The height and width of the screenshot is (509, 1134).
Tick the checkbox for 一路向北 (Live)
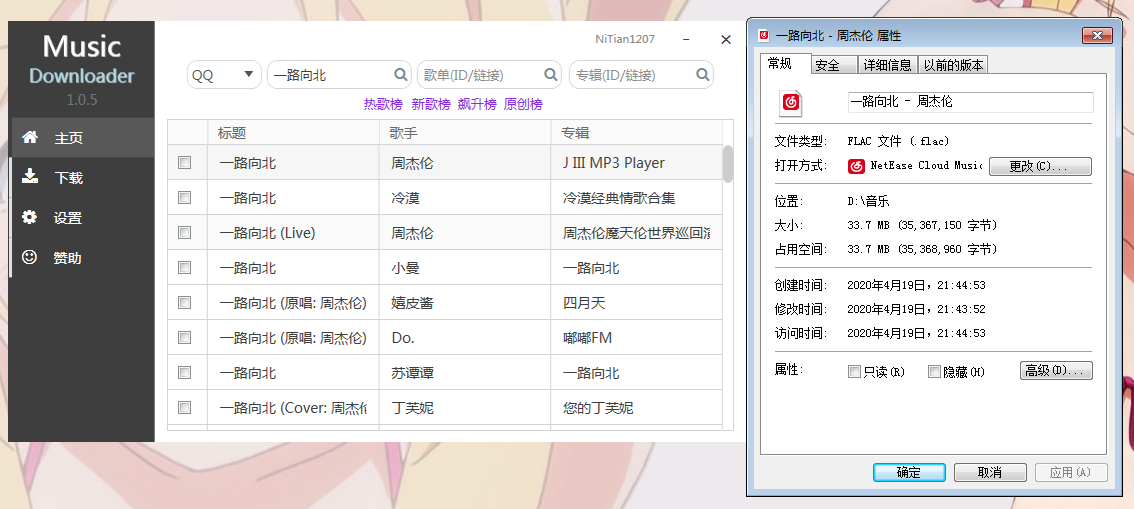pyautogui.click(x=184, y=232)
